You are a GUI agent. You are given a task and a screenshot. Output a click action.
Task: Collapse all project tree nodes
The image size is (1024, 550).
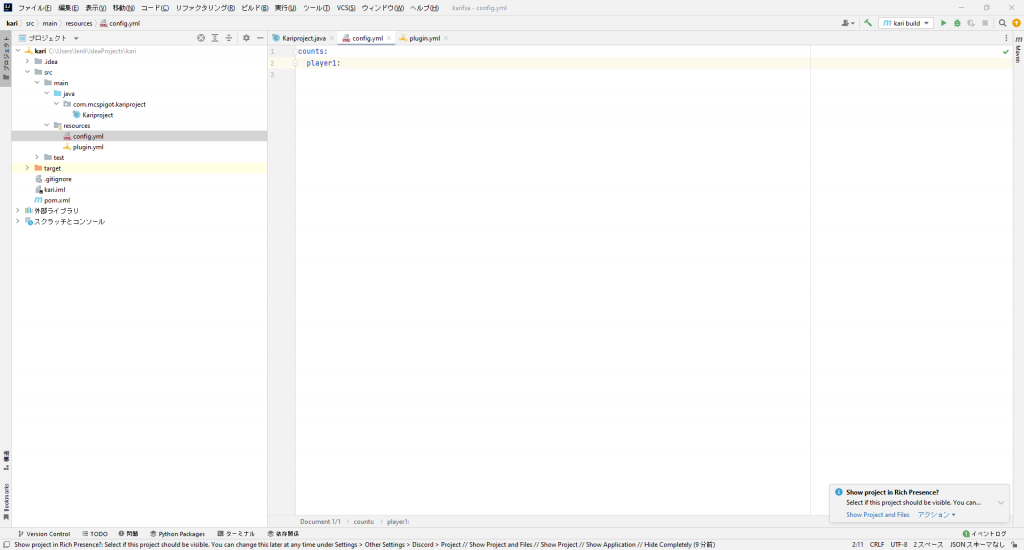pyautogui.click(x=228, y=38)
